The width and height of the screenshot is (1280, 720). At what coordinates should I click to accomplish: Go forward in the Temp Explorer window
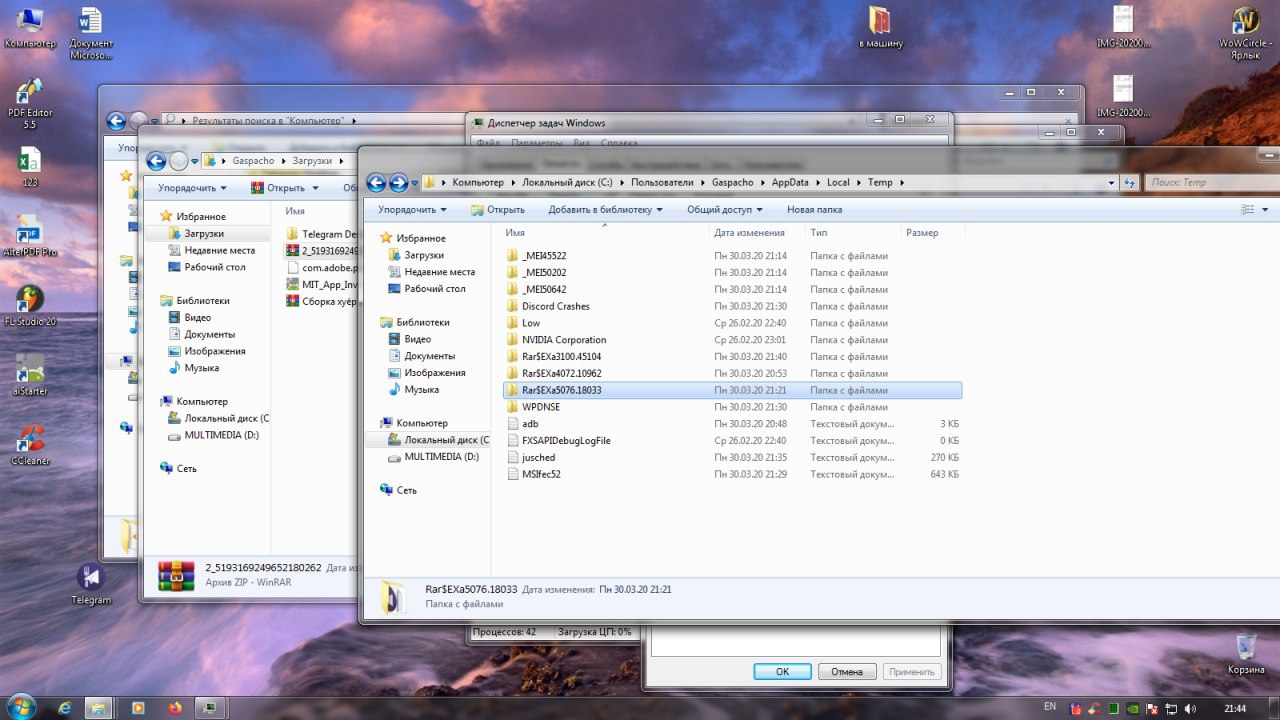(x=398, y=182)
